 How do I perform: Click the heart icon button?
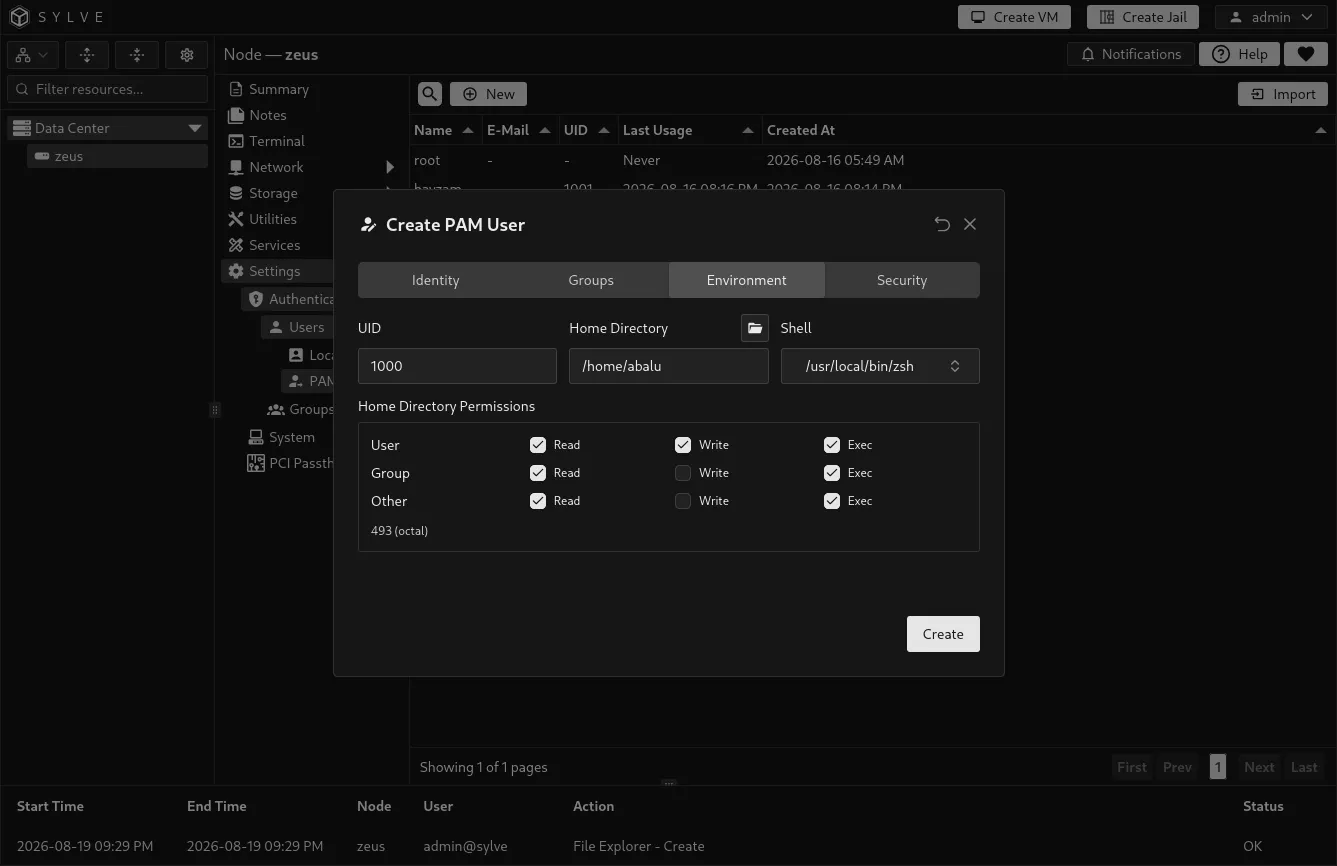click(1305, 54)
